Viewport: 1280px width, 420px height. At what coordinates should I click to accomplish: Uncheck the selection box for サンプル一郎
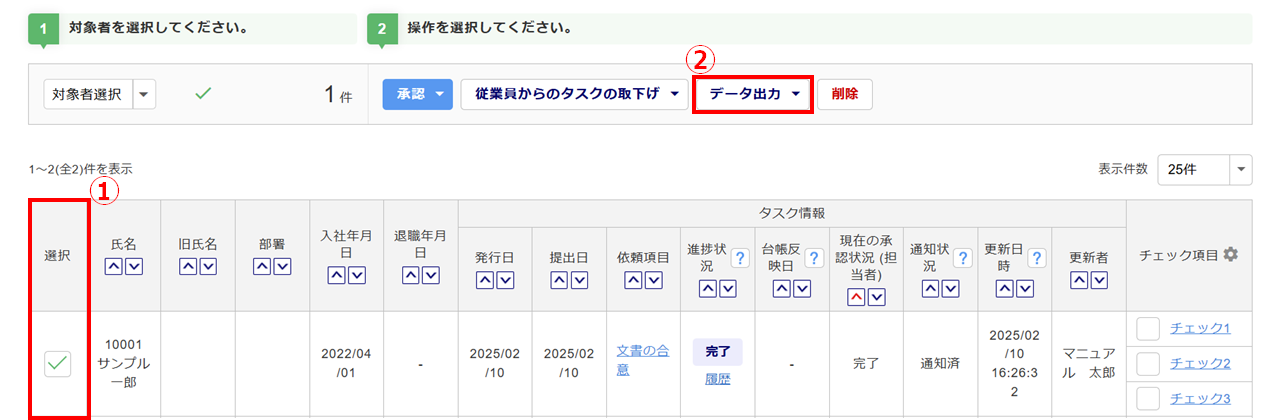[x=57, y=365]
